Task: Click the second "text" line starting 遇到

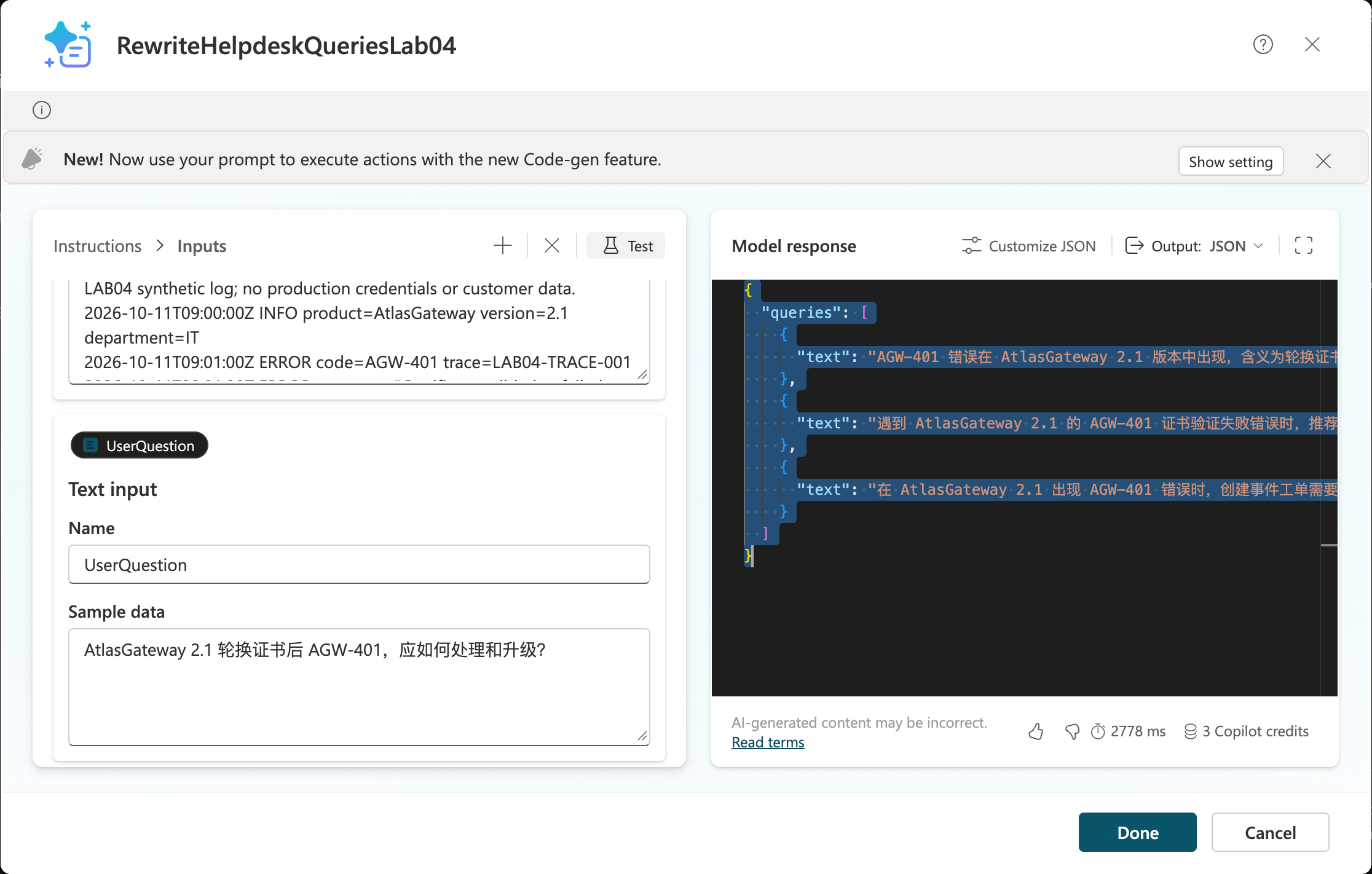Action: pyautogui.click(x=1067, y=423)
